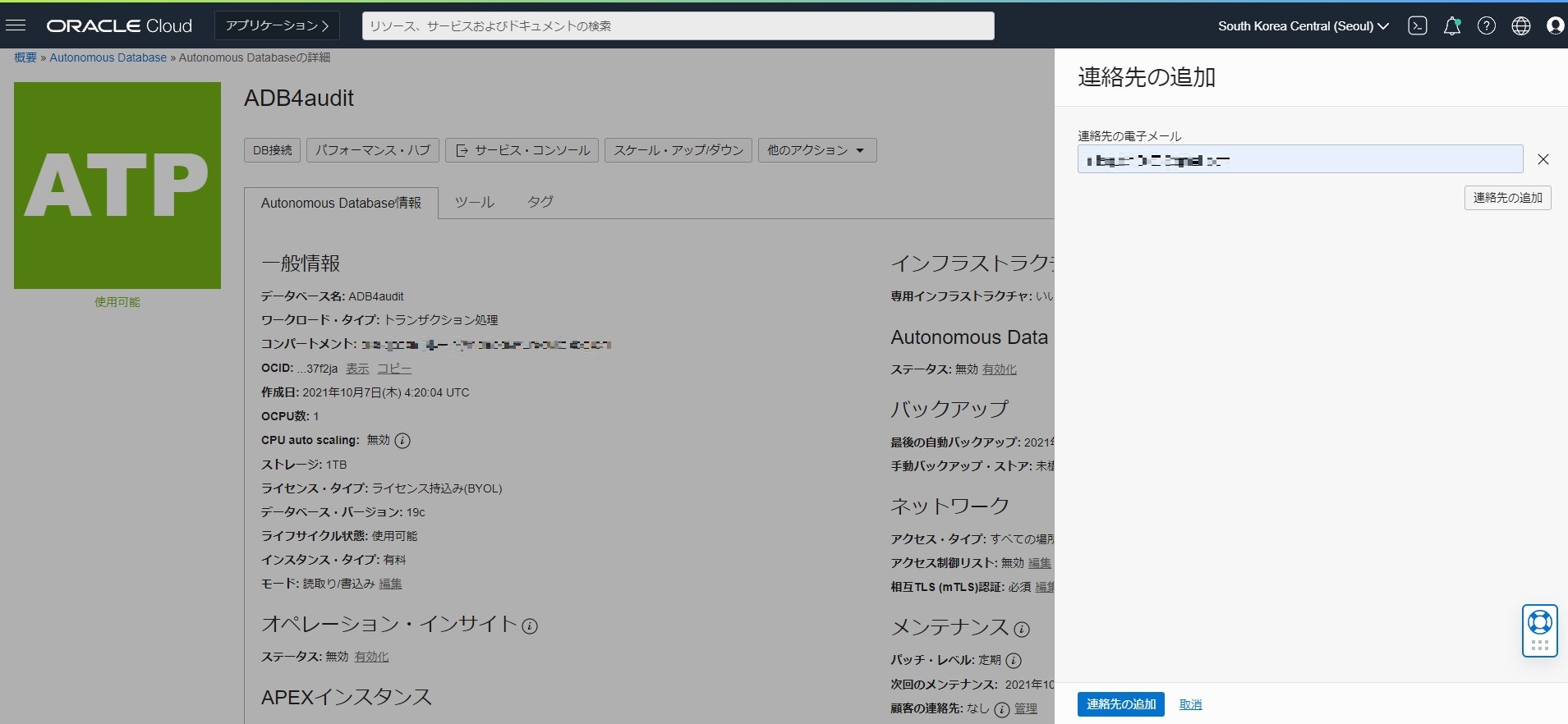Open the サービス・コンソール button

(x=522, y=150)
